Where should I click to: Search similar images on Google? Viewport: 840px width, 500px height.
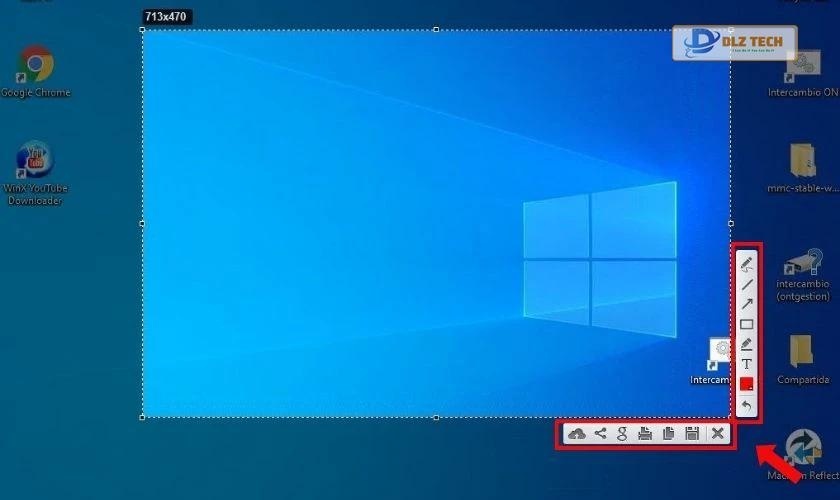[622, 433]
